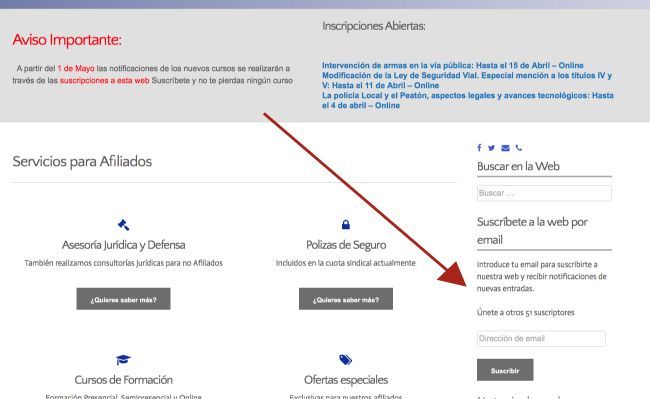
Task: Click Incluidos en la cuota sindical actualmente text
Action: (x=346, y=263)
